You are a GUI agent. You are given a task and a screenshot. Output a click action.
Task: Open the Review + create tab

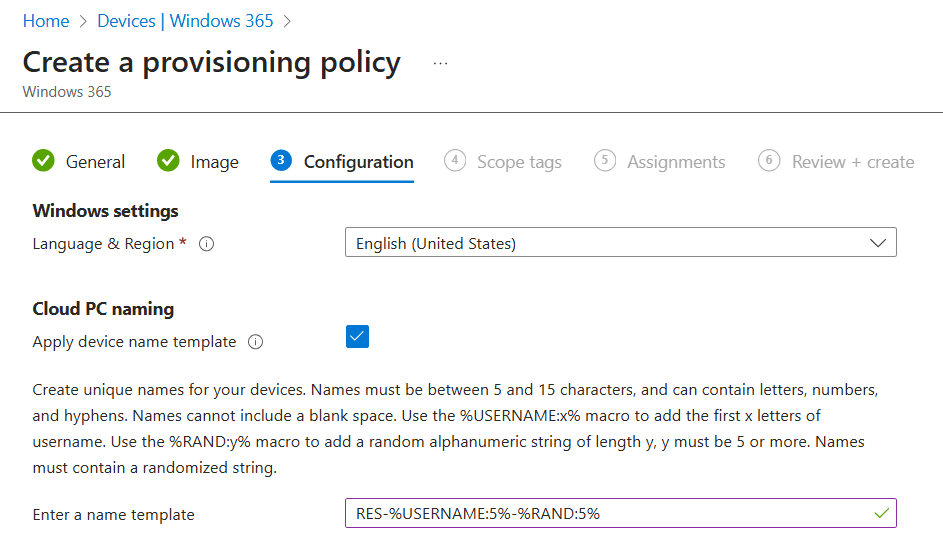852,162
